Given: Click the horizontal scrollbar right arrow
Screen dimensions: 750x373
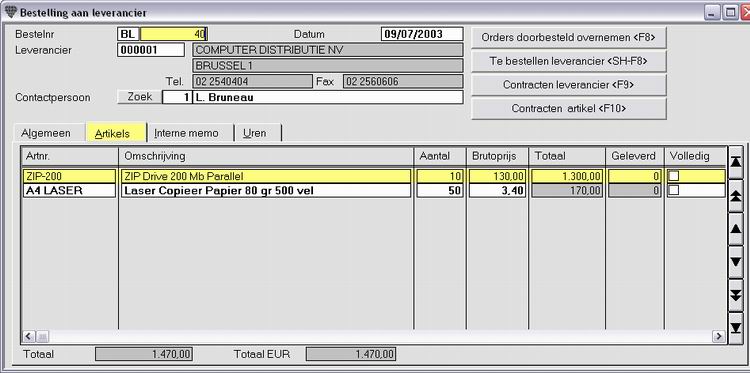Looking at the screenshot, I should tap(718, 336).
